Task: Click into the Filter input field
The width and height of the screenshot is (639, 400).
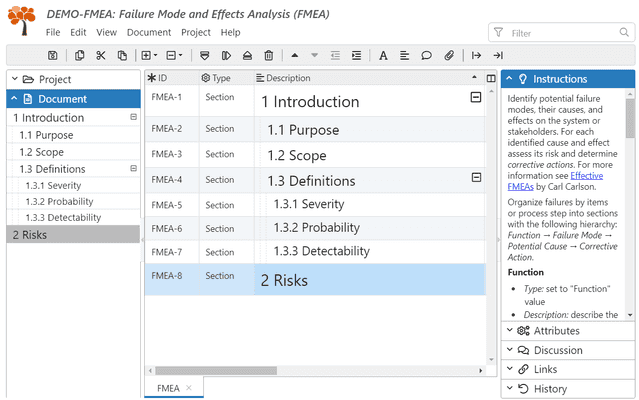Action: 562,33
